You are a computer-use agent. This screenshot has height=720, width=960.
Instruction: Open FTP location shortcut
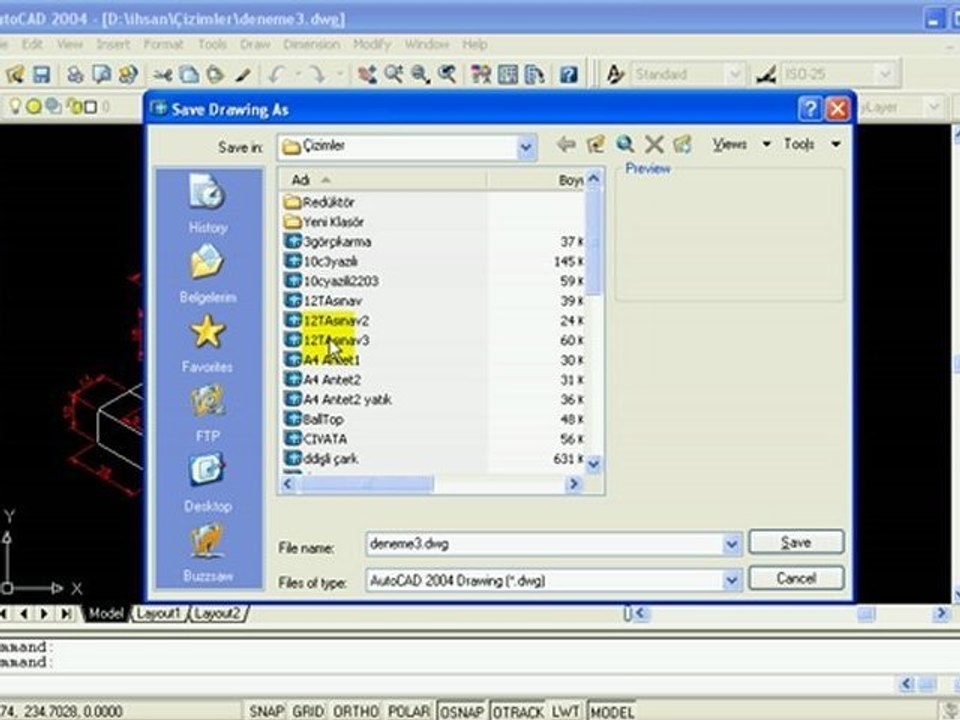[x=208, y=412]
